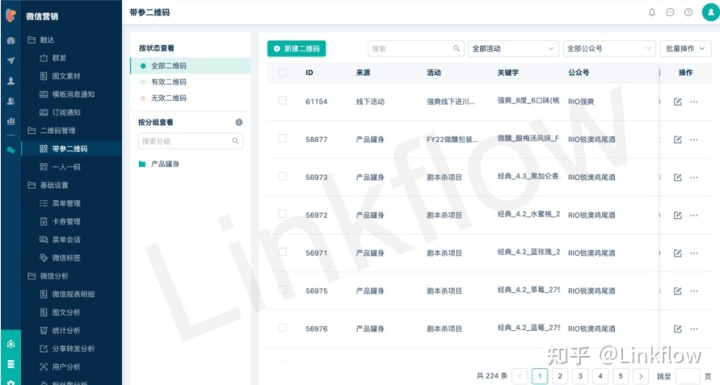
Task: Go to page 3 in pagination
Action: click(580, 376)
